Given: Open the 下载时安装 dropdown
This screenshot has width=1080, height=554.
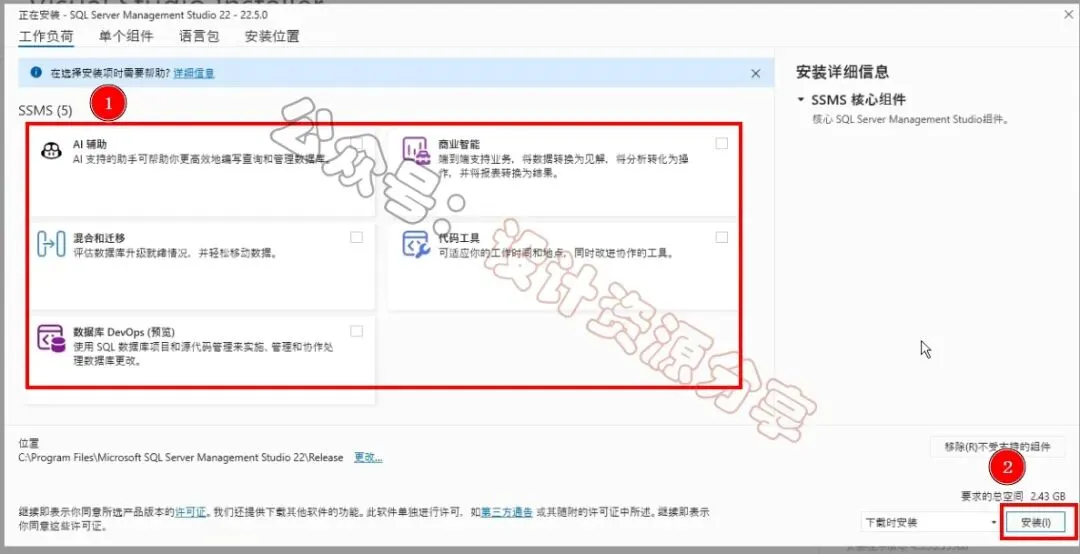Looking at the screenshot, I should click(930, 523).
